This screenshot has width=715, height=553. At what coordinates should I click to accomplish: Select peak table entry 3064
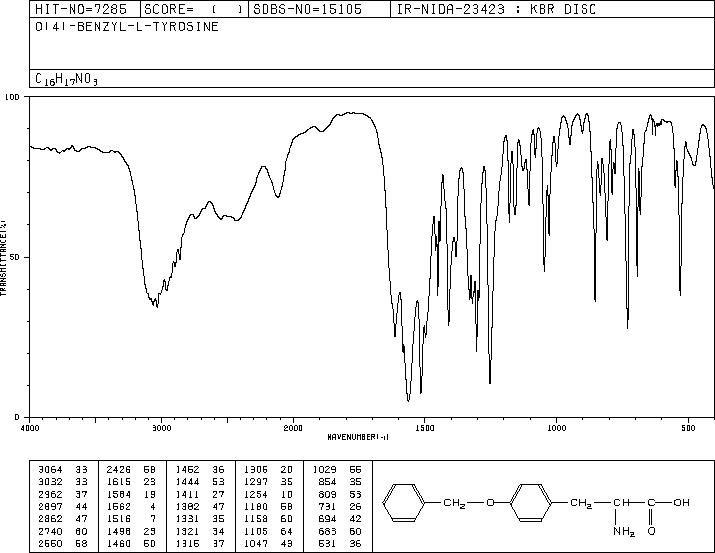click(x=50, y=469)
